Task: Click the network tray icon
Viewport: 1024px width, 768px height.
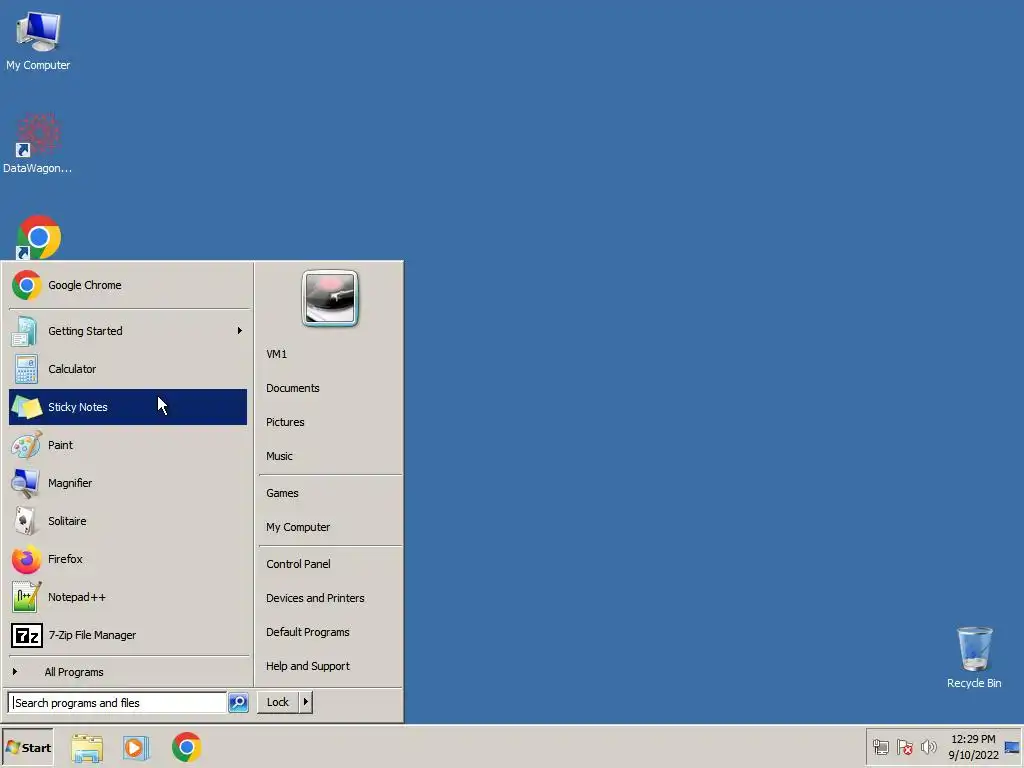Action: point(881,747)
